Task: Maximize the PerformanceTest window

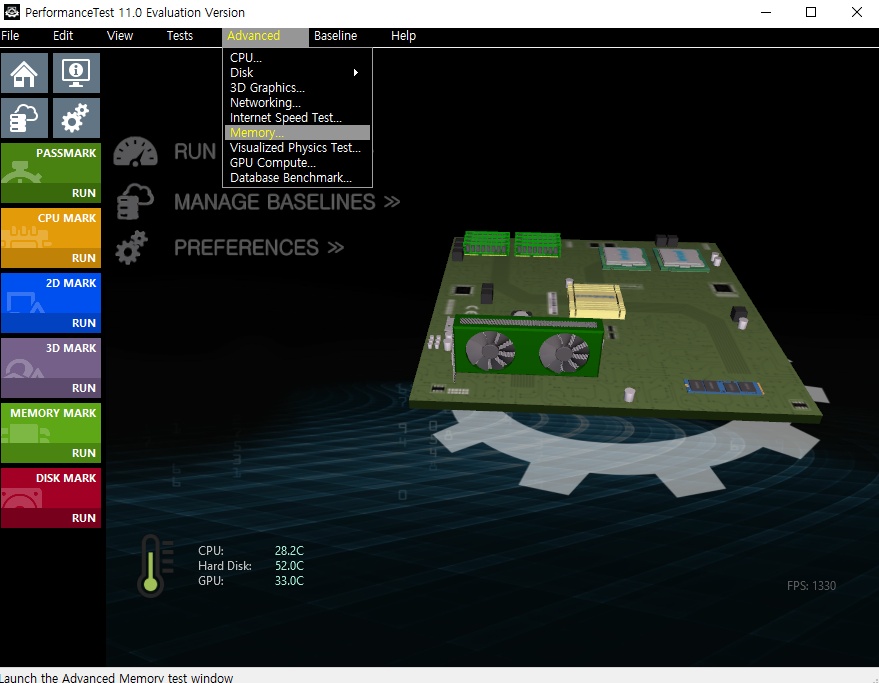Action: coord(811,12)
